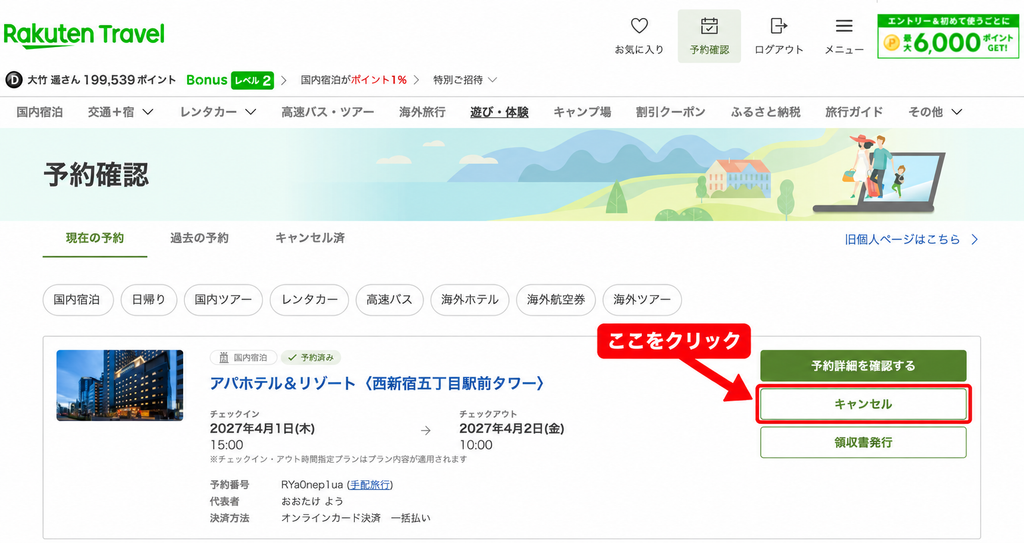Click the Bonus レベル2 badge
This screenshot has height=543, width=1024.
point(229,80)
